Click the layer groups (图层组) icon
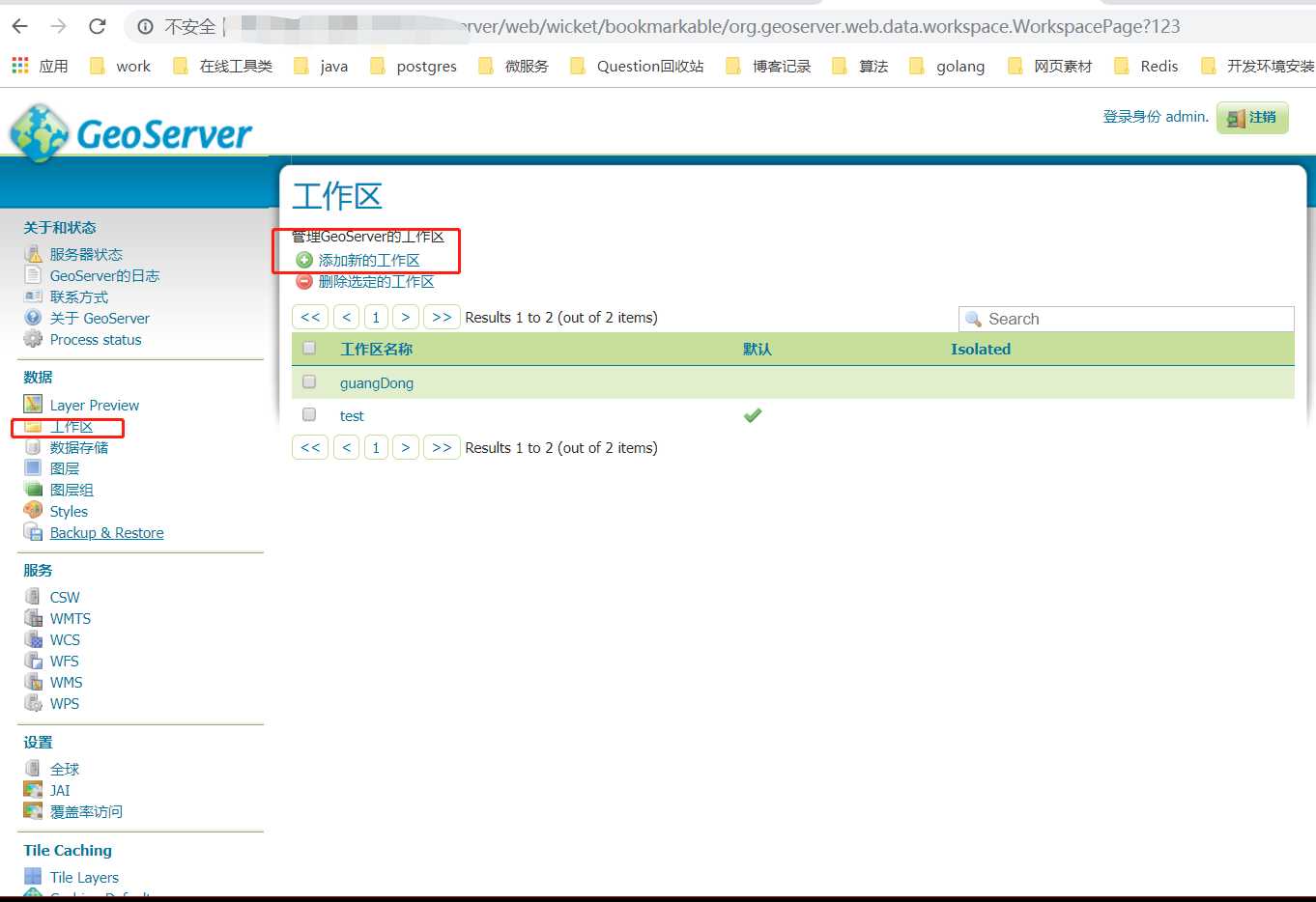This screenshot has width=1316, height=902. [33, 490]
